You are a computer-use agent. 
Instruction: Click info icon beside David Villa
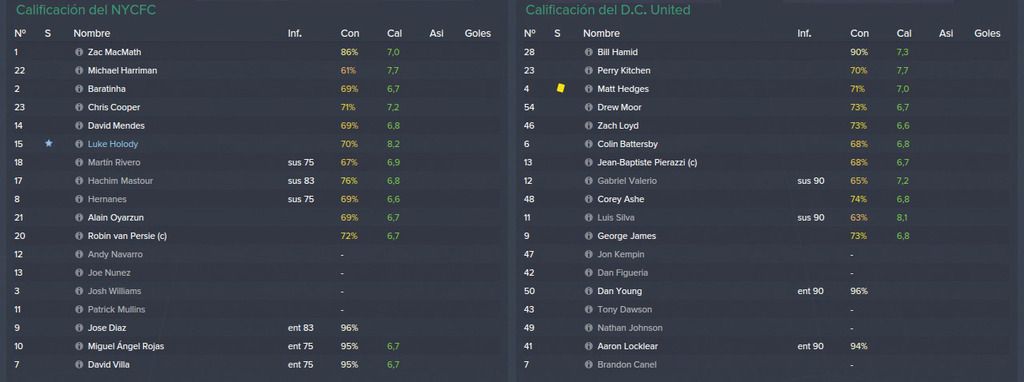click(79, 364)
